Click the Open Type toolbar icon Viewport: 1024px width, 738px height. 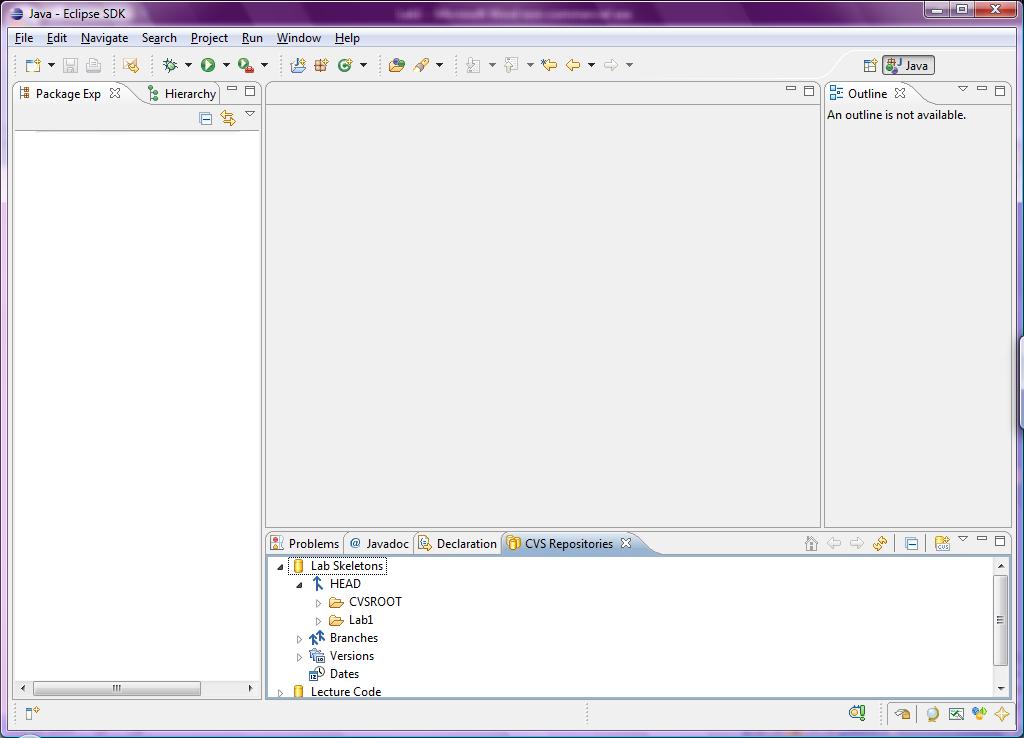(397, 65)
